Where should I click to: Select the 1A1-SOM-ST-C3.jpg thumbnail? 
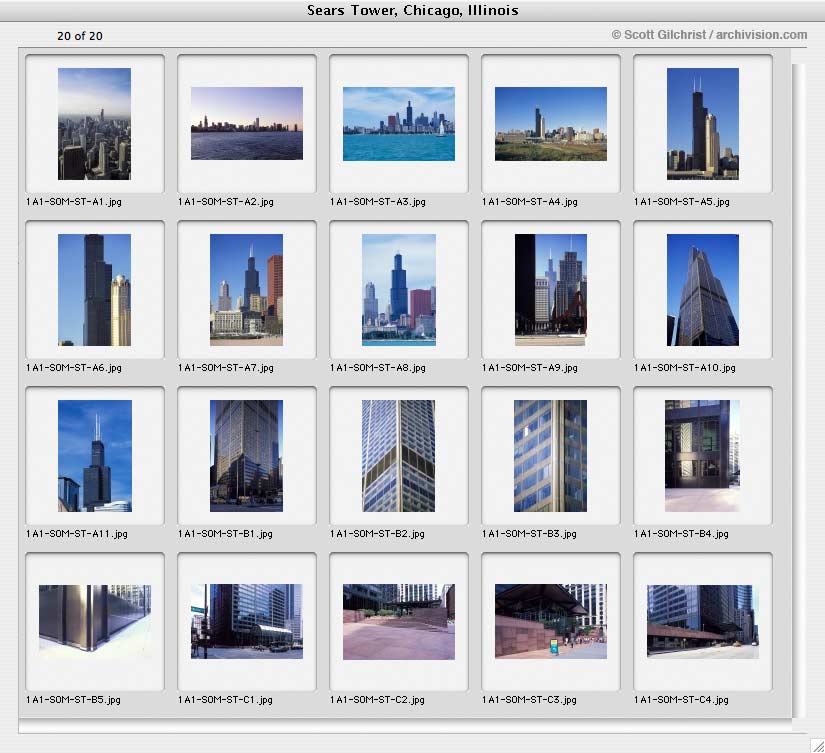(x=551, y=621)
